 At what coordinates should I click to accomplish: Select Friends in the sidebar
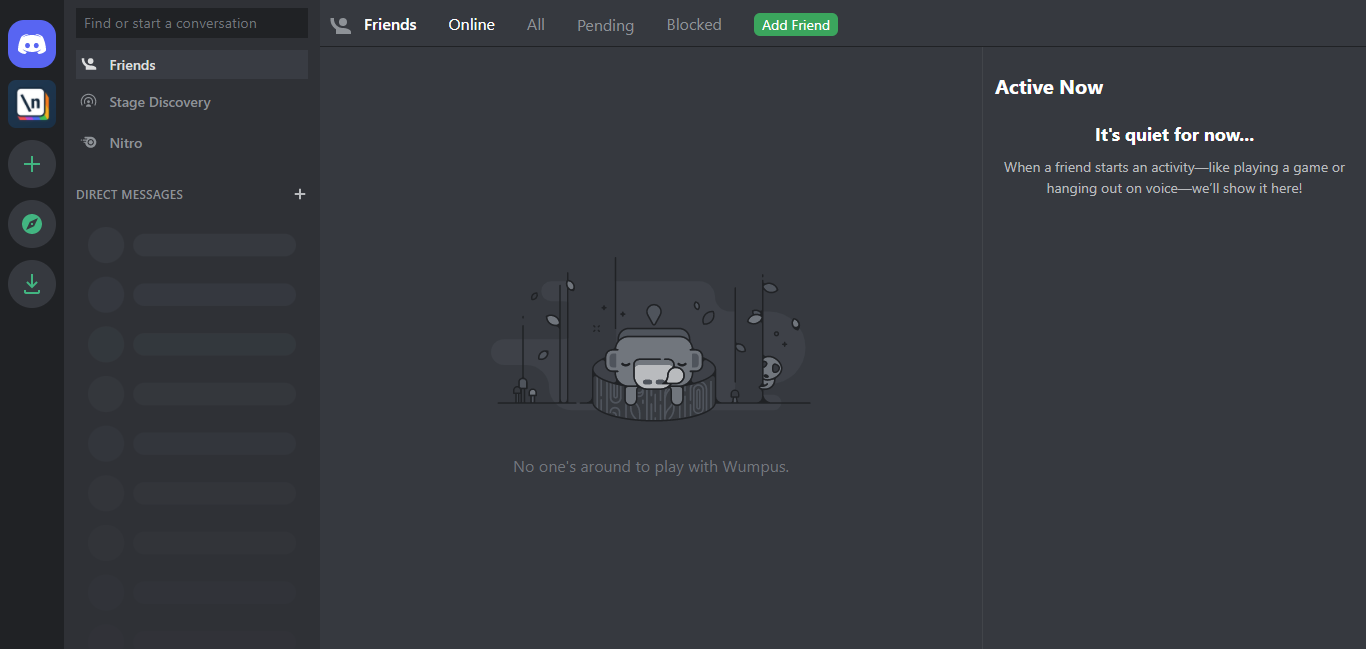coord(192,65)
